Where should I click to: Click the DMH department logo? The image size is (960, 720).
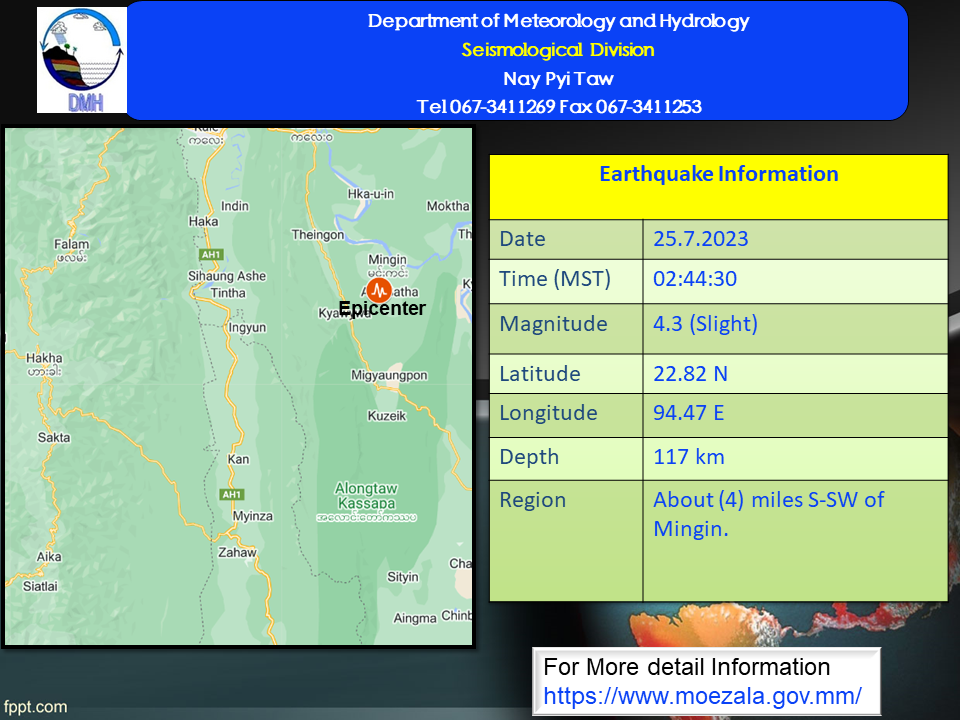[x=82, y=60]
